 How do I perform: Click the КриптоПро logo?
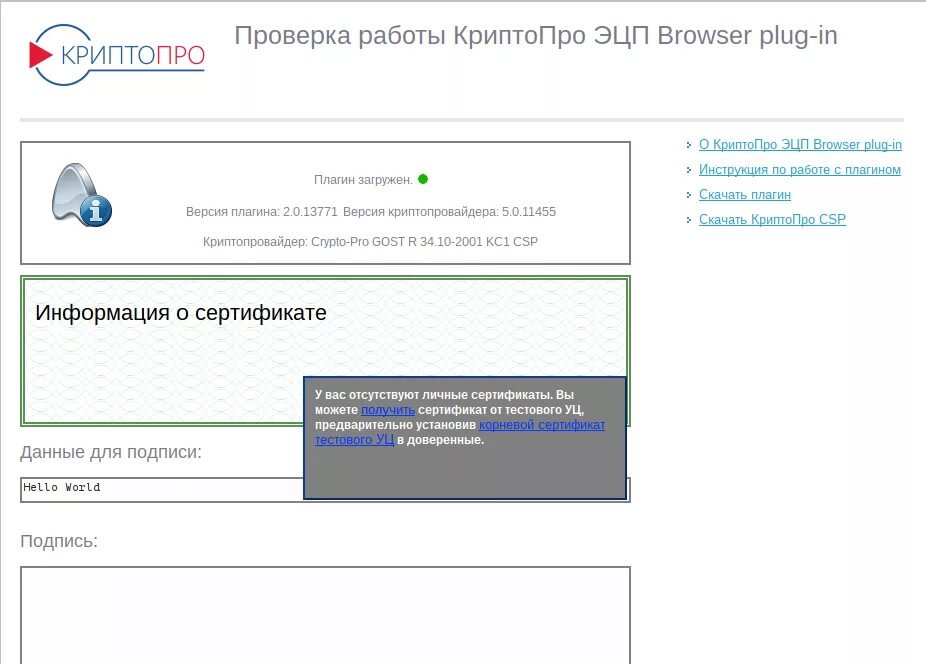point(117,55)
